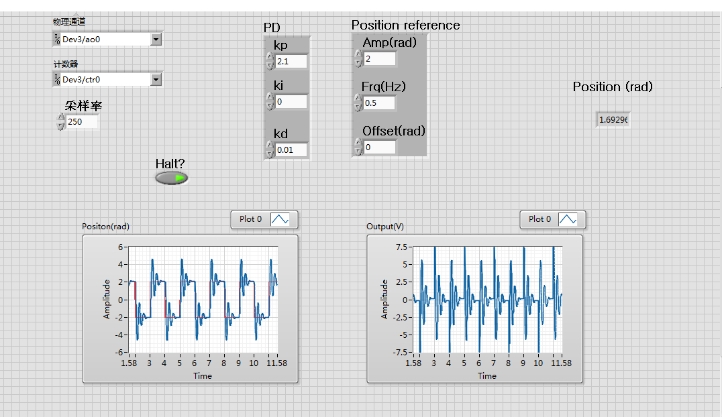Click the I/O icon beside Dev3/ctr0
The image size is (722, 420).
point(57,79)
